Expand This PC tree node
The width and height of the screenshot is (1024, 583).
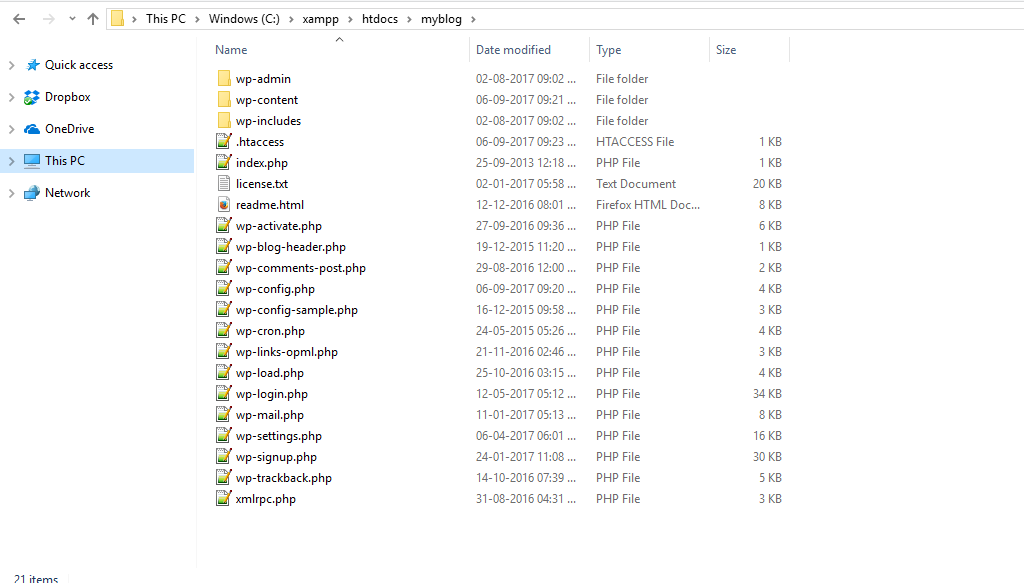[x=11, y=161]
